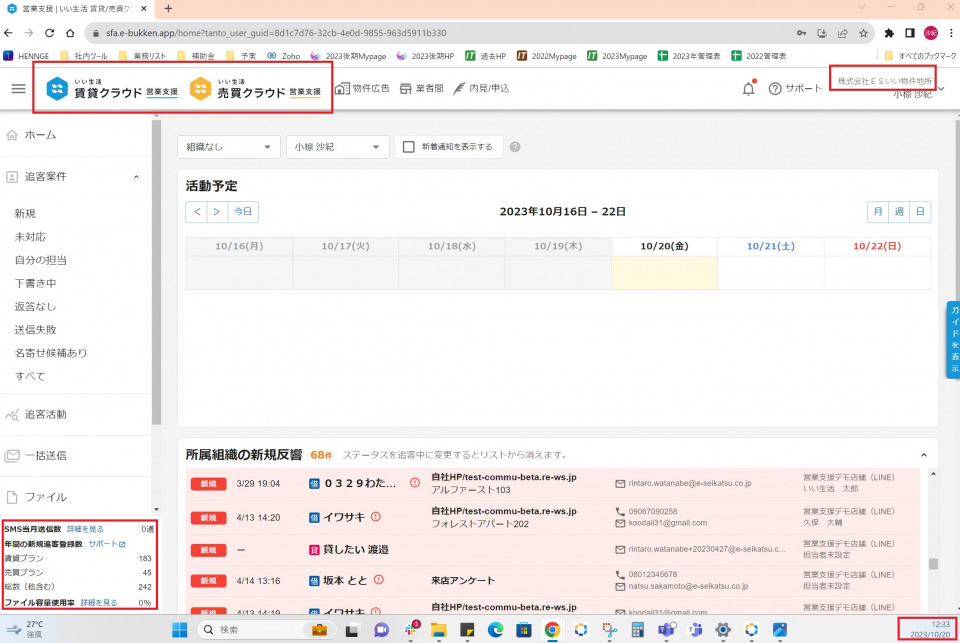Select すべて under 追客案件
Screen dimensions: 960x643
point(30,376)
